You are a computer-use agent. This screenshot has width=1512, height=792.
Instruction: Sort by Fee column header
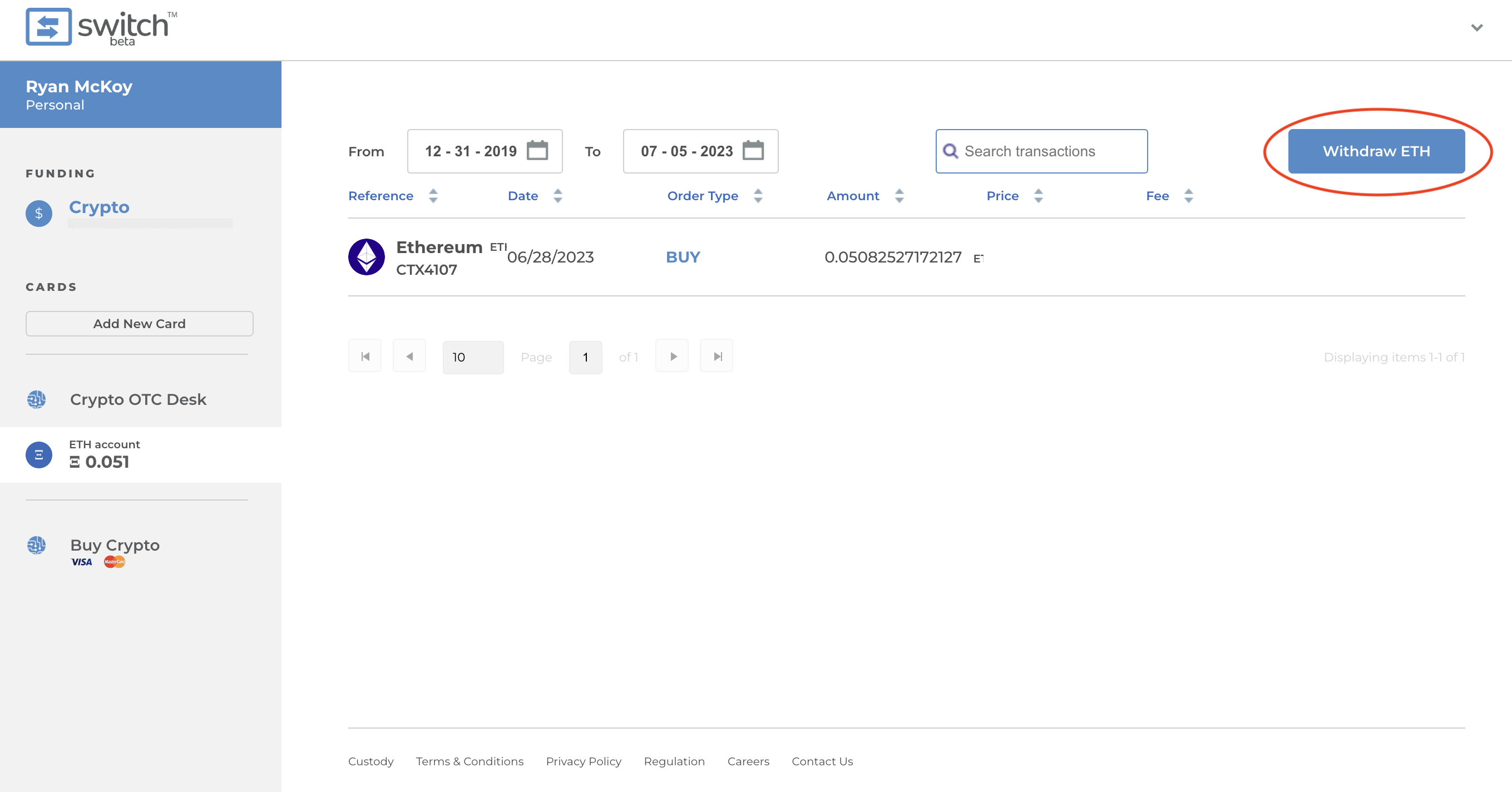(1158, 196)
